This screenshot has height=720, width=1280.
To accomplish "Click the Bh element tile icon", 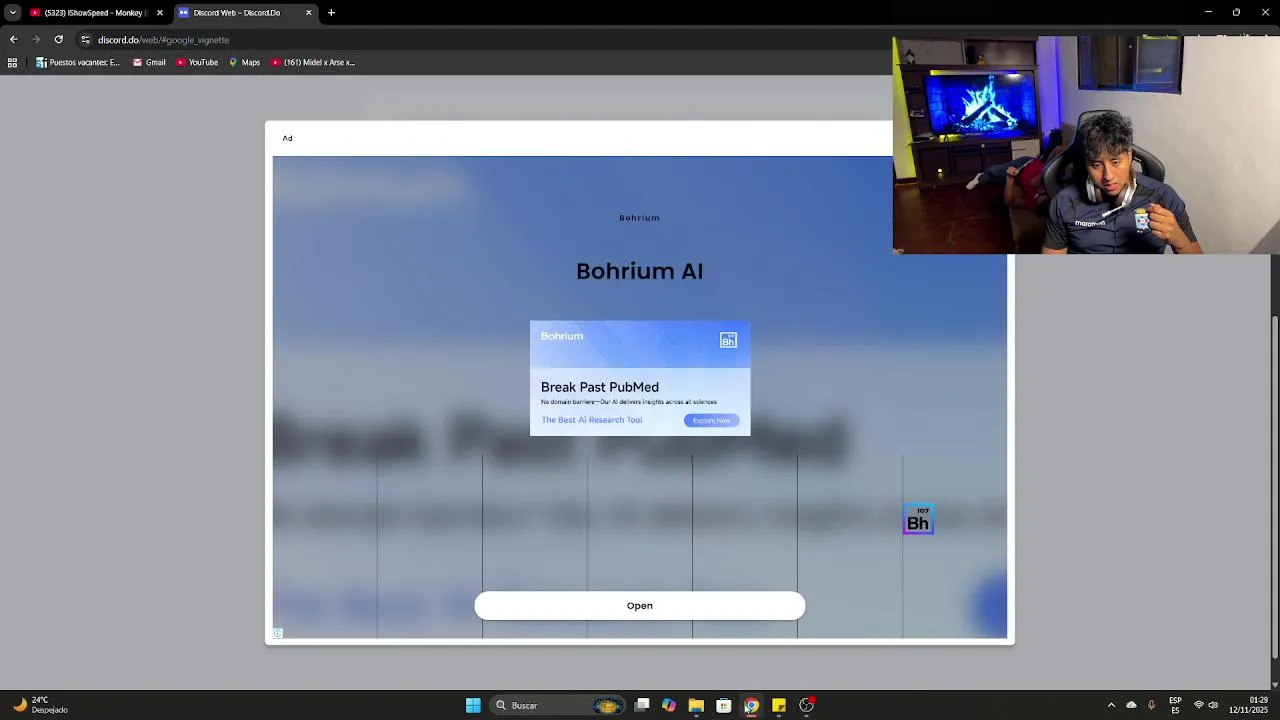I will (x=918, y=520).
